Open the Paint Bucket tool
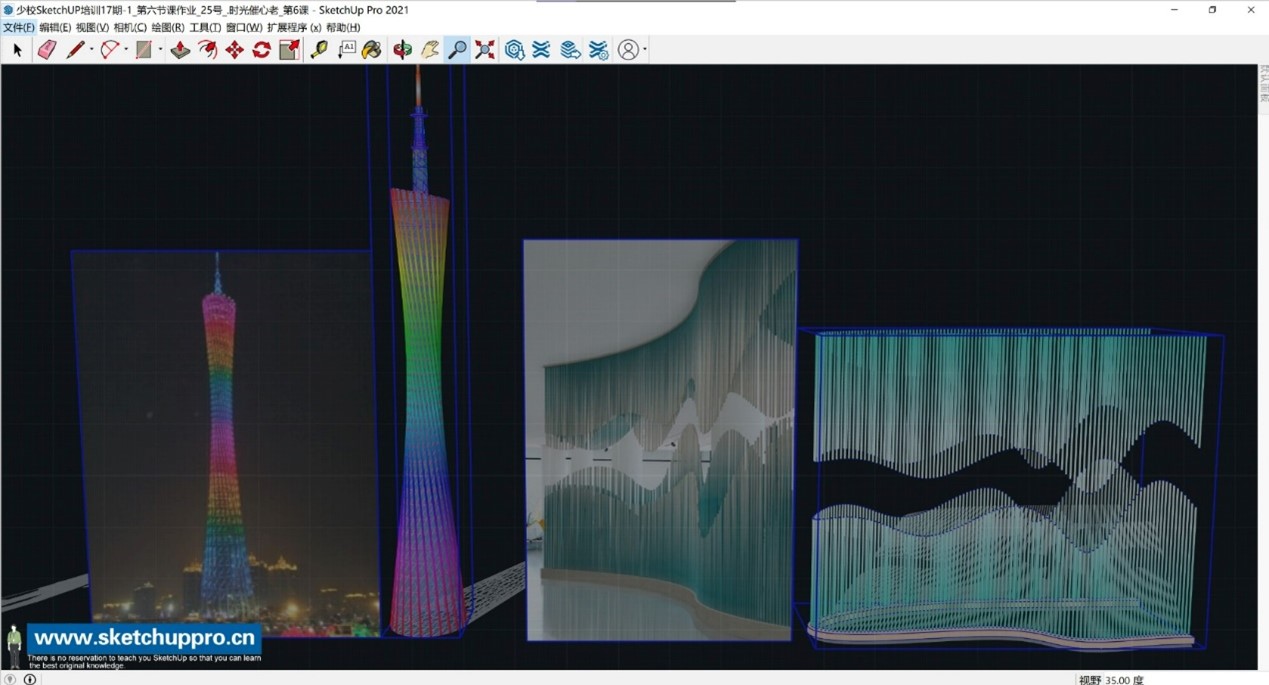This screenshot has width=1269, height=685. point(371,50)
